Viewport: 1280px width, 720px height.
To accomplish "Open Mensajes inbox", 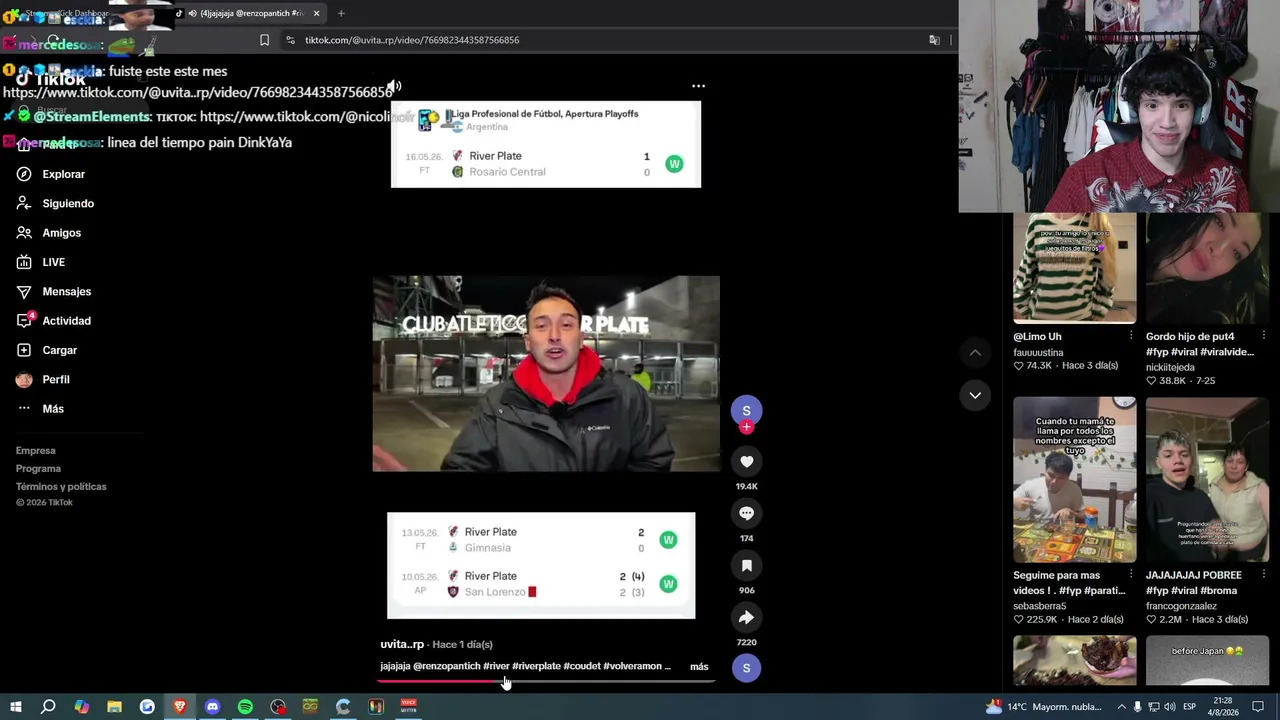I will (x=54, y=291).
